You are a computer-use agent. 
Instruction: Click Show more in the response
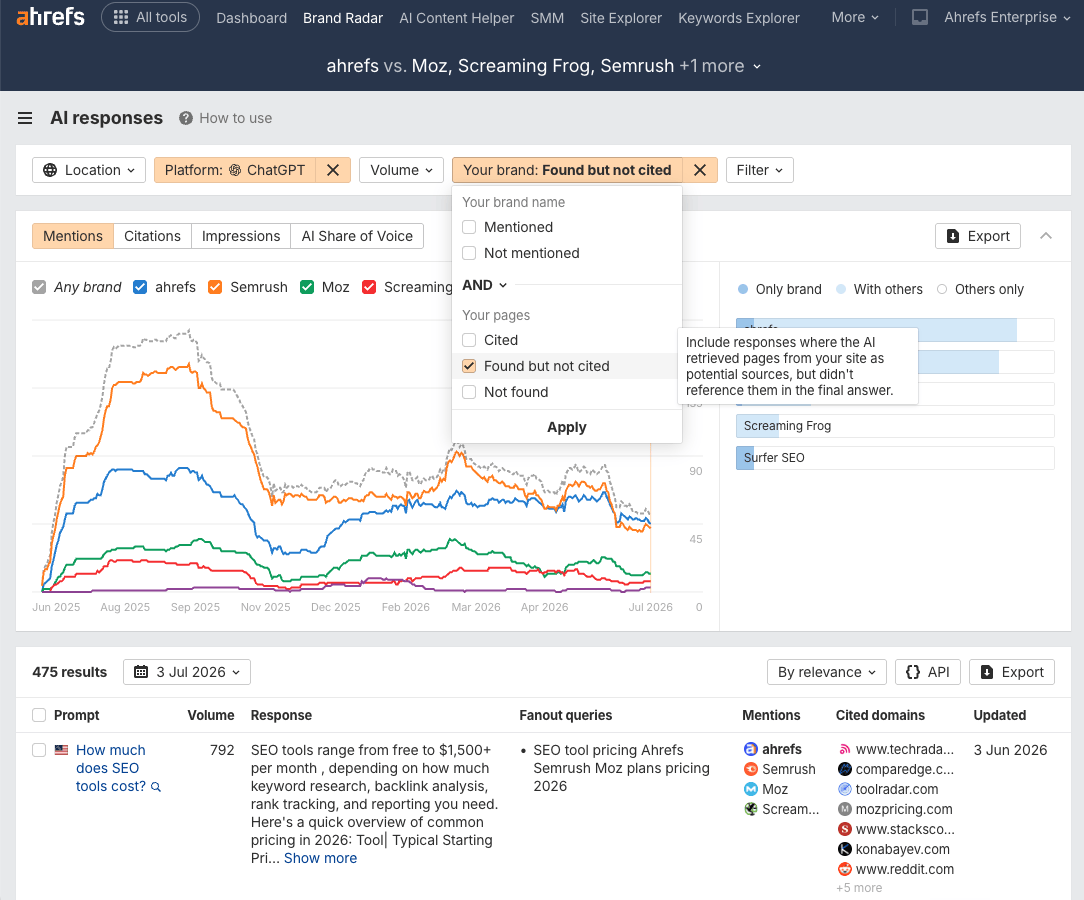coord(320,858)
